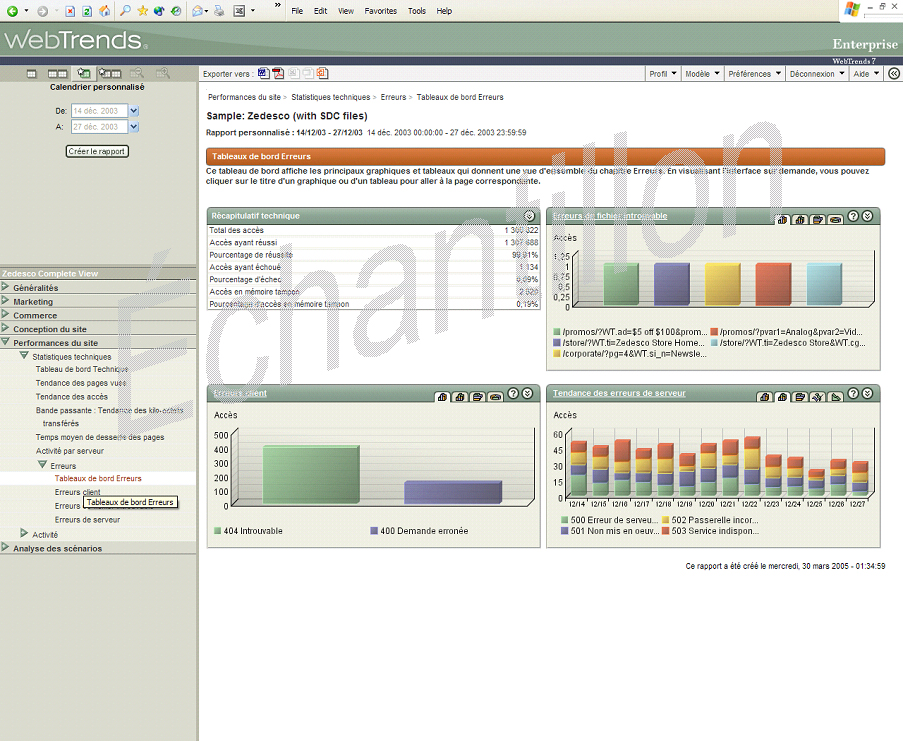Collapse the Récapitulatif technique panel
Viewport: 903px width, 741px height.
click(529, 216)
